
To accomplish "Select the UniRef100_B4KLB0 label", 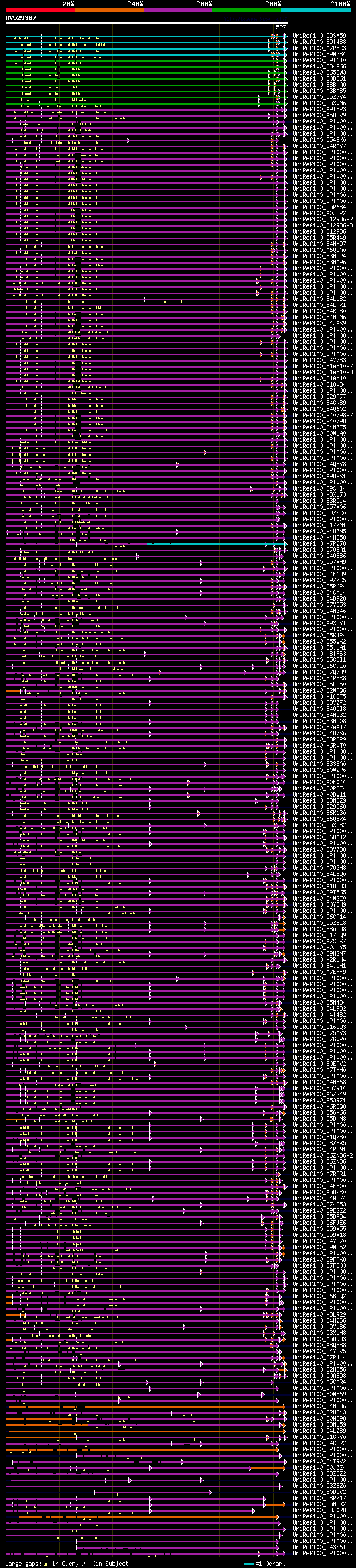I will point(319,311).
